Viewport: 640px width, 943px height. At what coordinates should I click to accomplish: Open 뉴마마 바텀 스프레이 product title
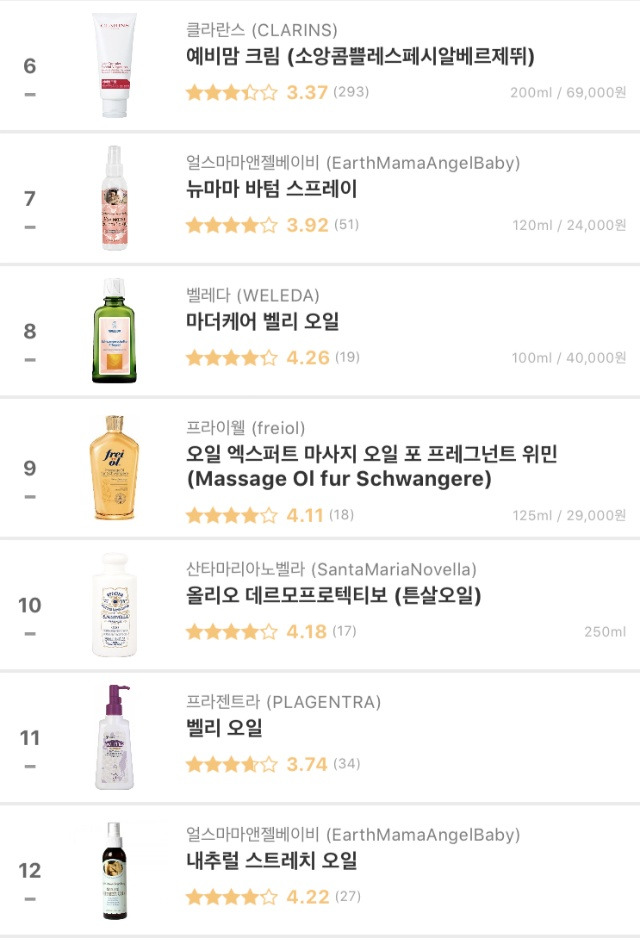[x=271, y=189]
